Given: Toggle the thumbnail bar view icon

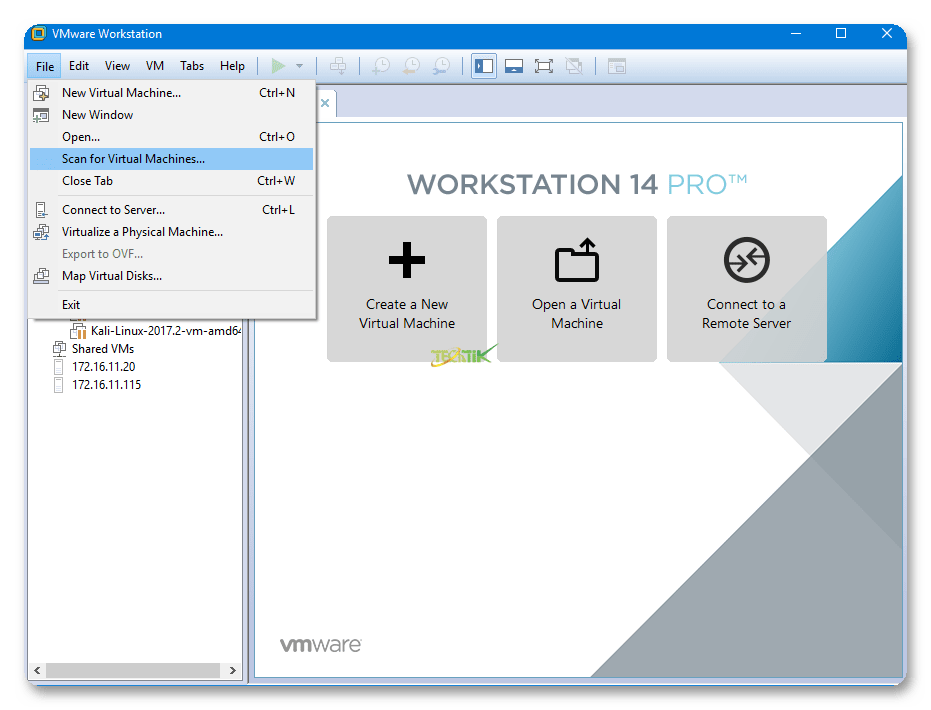Looking at the screenshot, I should point(514,66).
